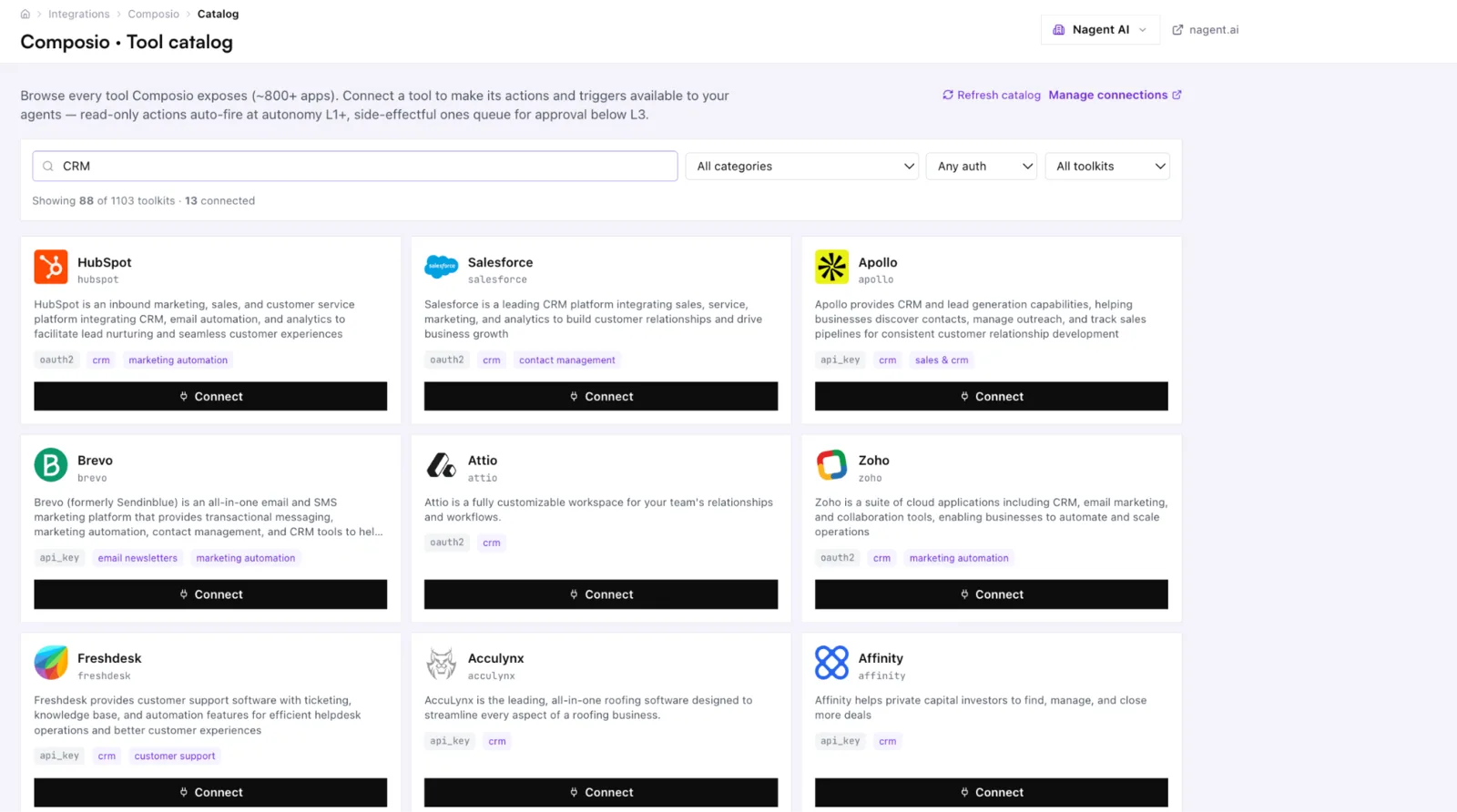
Task: Click the api_key tag on Apollo card
Action: click(x=841, y=360)
